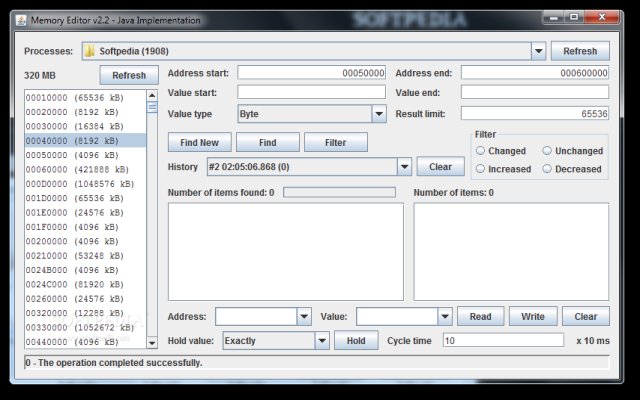Select the Decreased filter radio button
Viewport: 640px width, 400px height.
pyautogui.click(x=547, y=169)
